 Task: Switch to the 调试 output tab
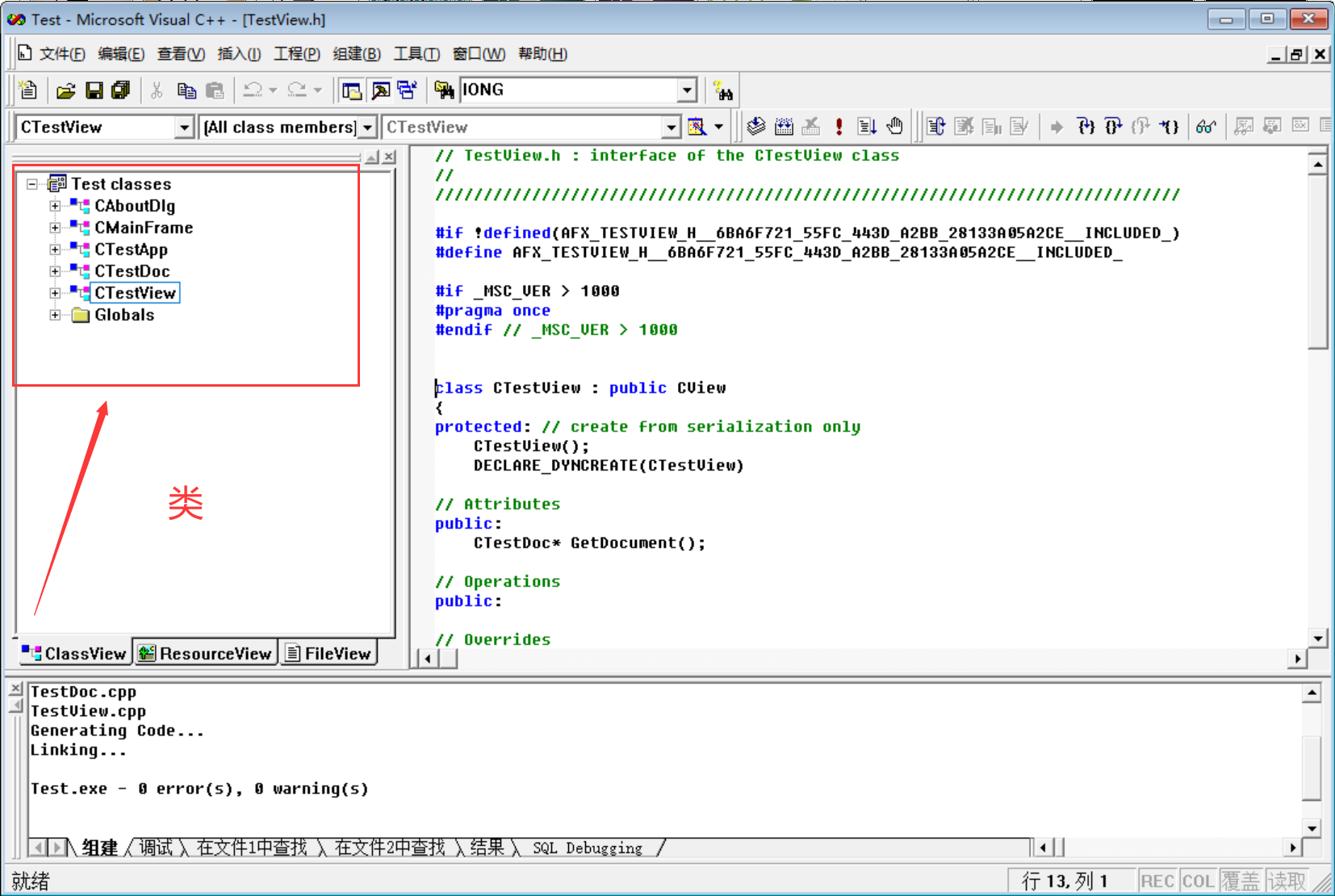click(x=156, y=848)
